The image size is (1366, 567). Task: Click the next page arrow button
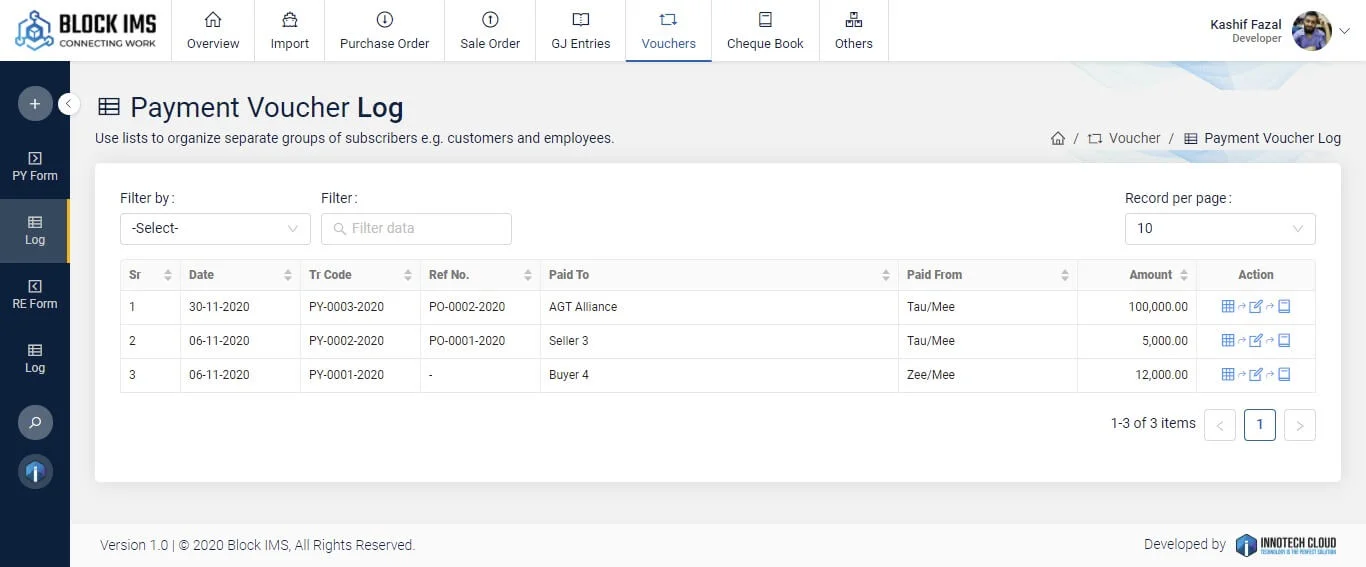[1299, 425]
